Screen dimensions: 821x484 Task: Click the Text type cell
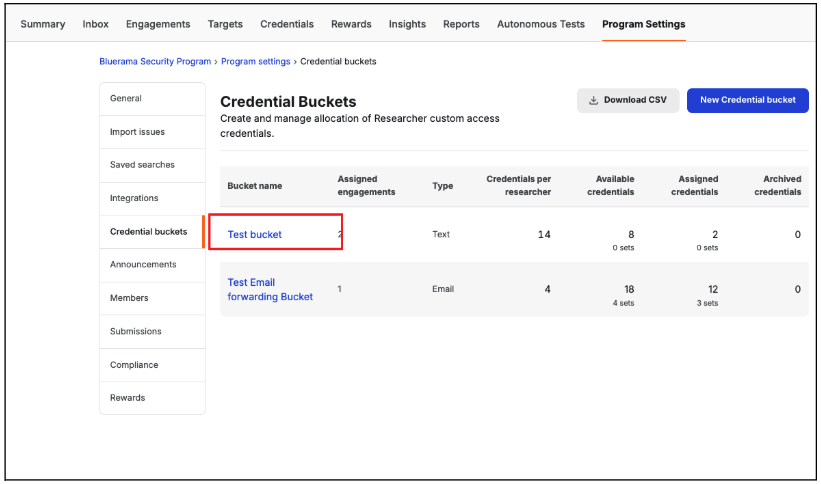[441, 234]
